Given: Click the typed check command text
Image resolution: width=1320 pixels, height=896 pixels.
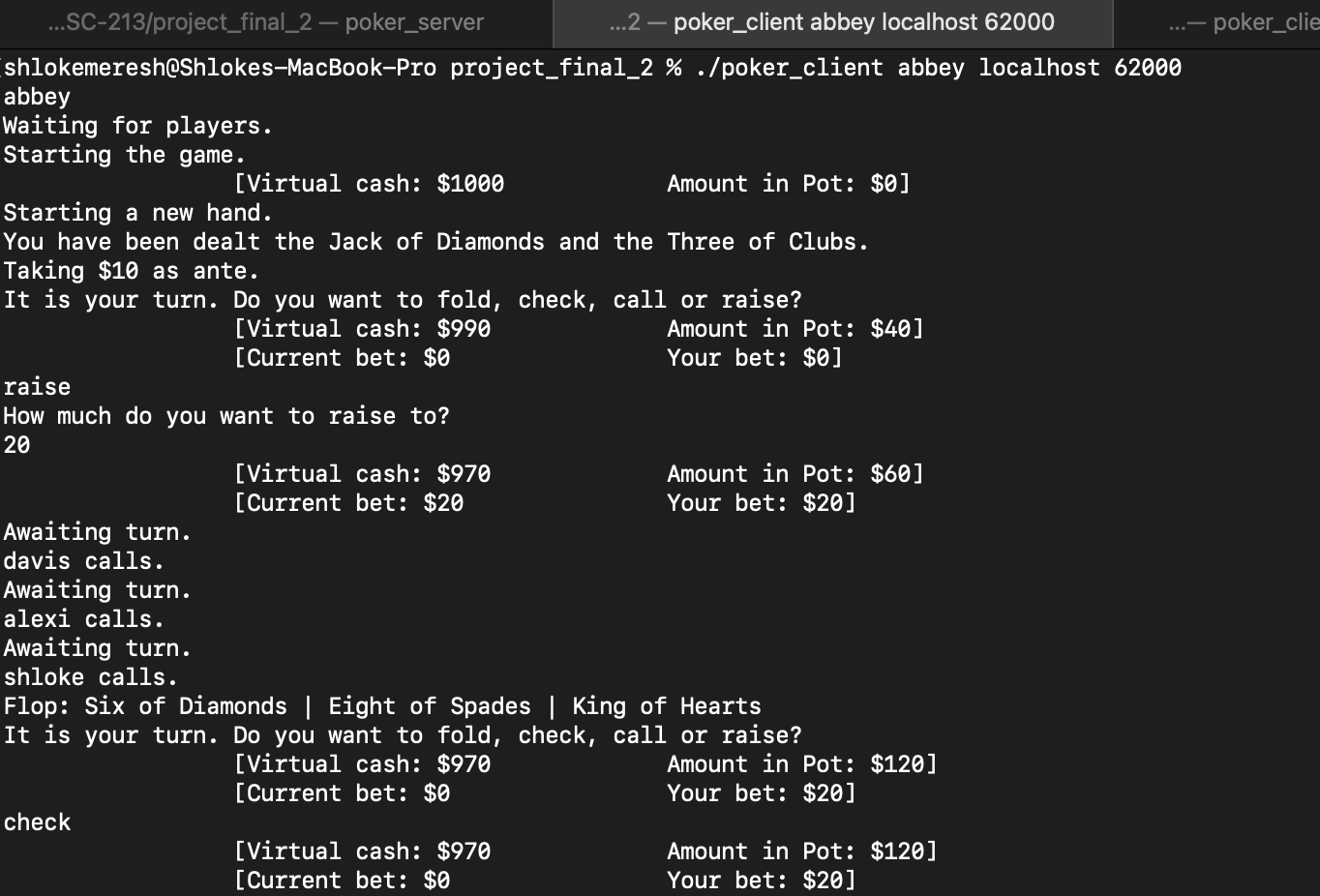Looking at the screenshot, I should click(x=37, y=821).
